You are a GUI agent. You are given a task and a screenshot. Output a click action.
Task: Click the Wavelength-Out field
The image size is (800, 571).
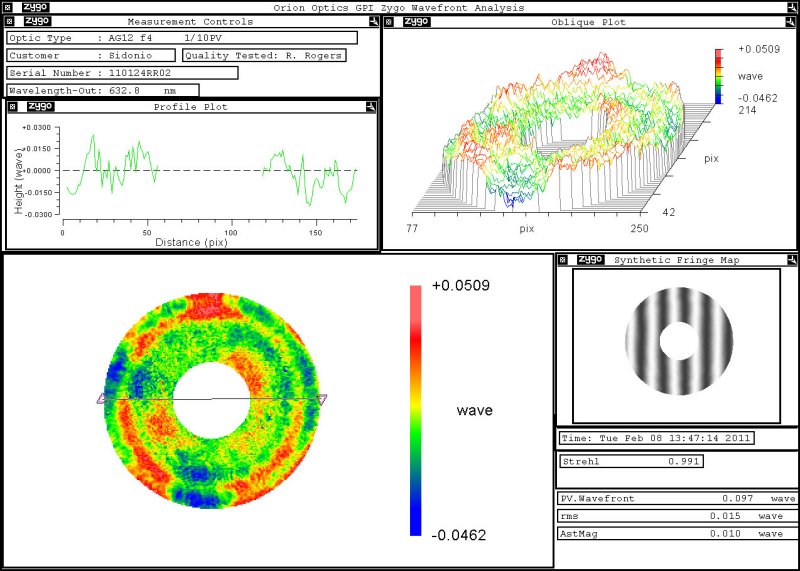click(103, 90)
